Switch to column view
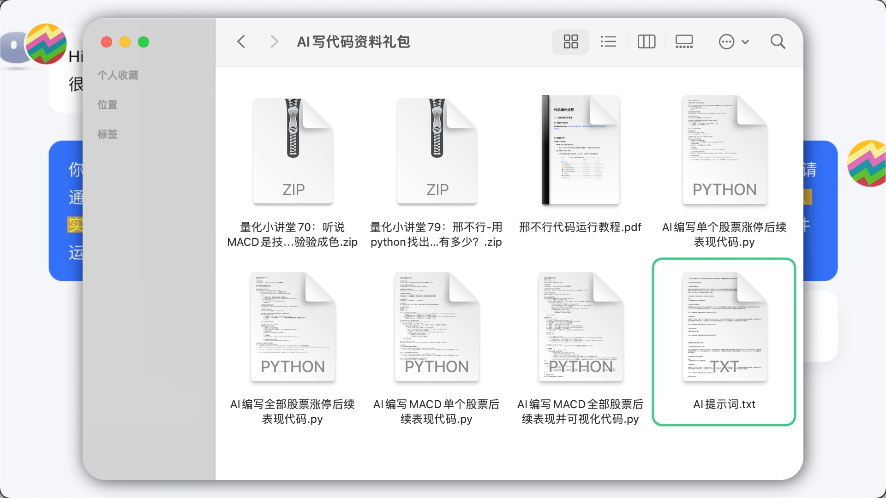Screen dimensions: 886x498 (x=646, y=42)
